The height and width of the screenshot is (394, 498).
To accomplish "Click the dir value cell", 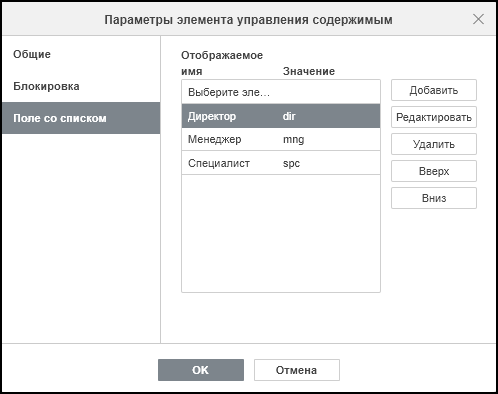I will (289, 116).
